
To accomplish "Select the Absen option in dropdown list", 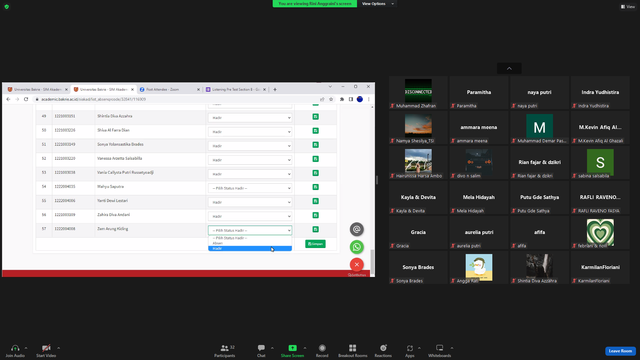I will pyautogui.click(x=250, y=243).
